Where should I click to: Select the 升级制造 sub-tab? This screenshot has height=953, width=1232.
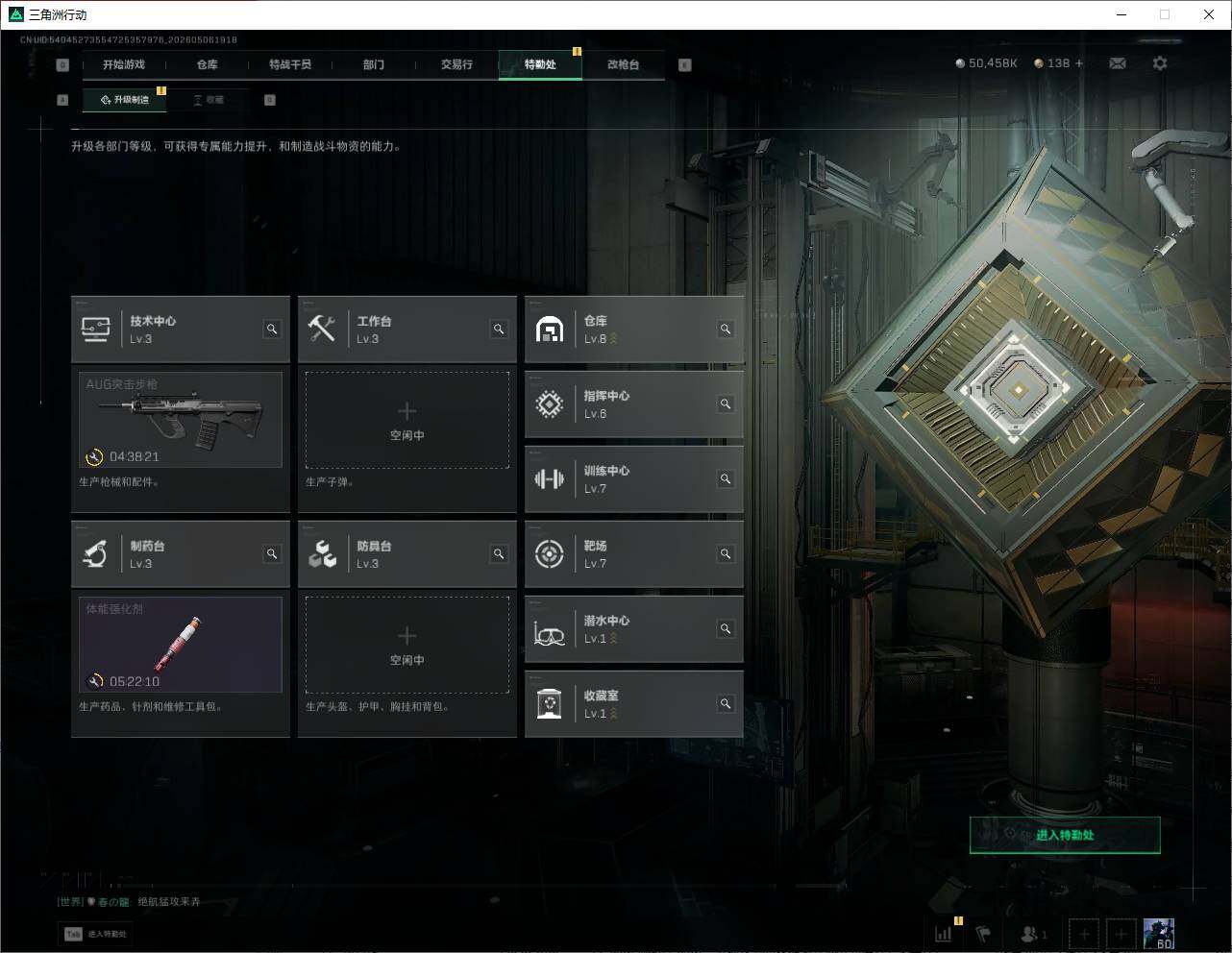pyautogui.click(x=125, y=100)
